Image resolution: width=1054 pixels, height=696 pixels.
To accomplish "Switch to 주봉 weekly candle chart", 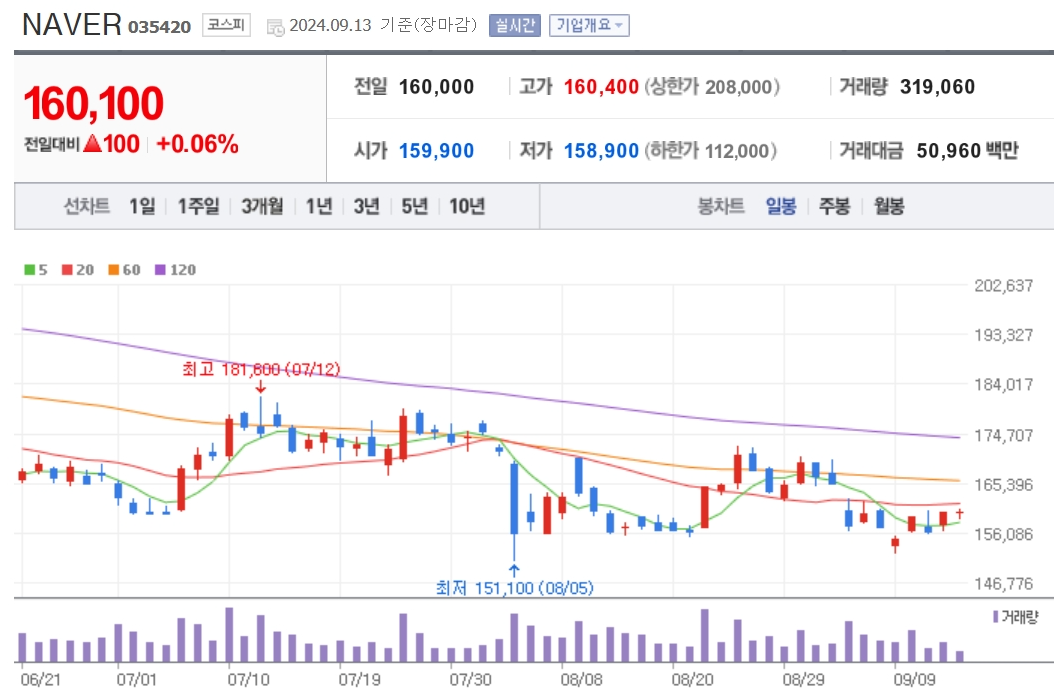I will (834, 206).
